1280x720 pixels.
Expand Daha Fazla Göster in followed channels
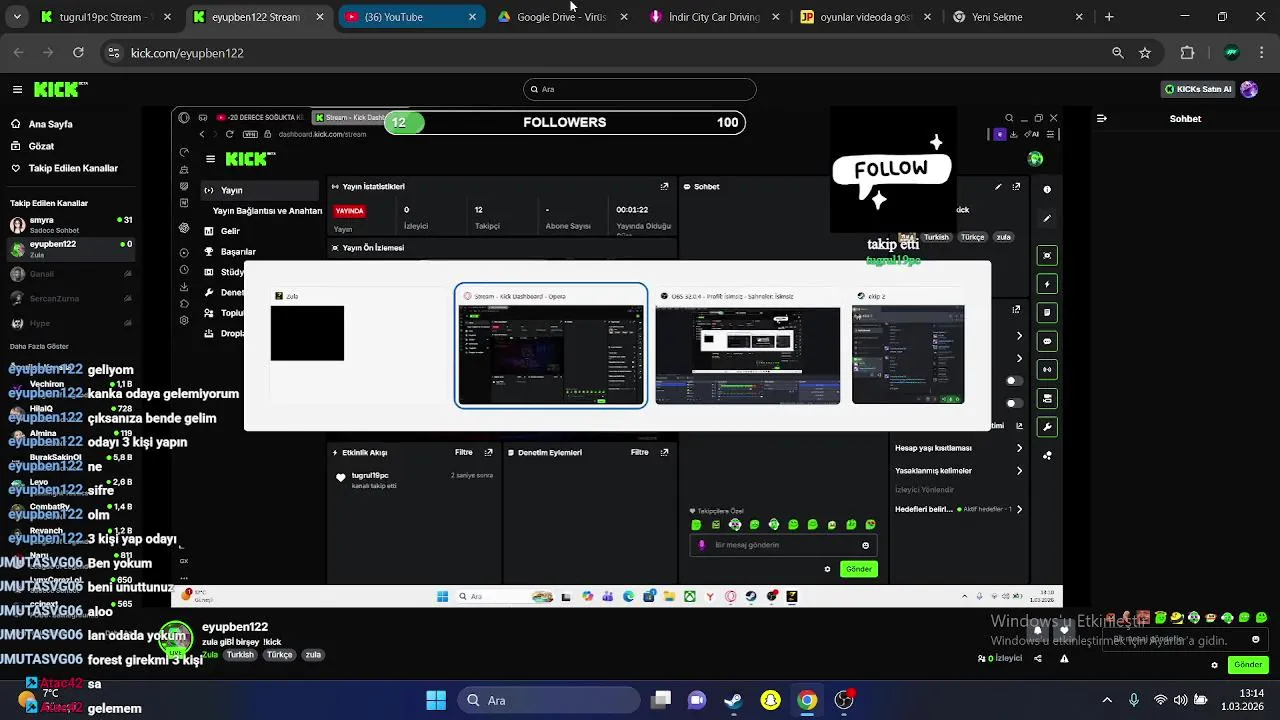coord(39,346)
